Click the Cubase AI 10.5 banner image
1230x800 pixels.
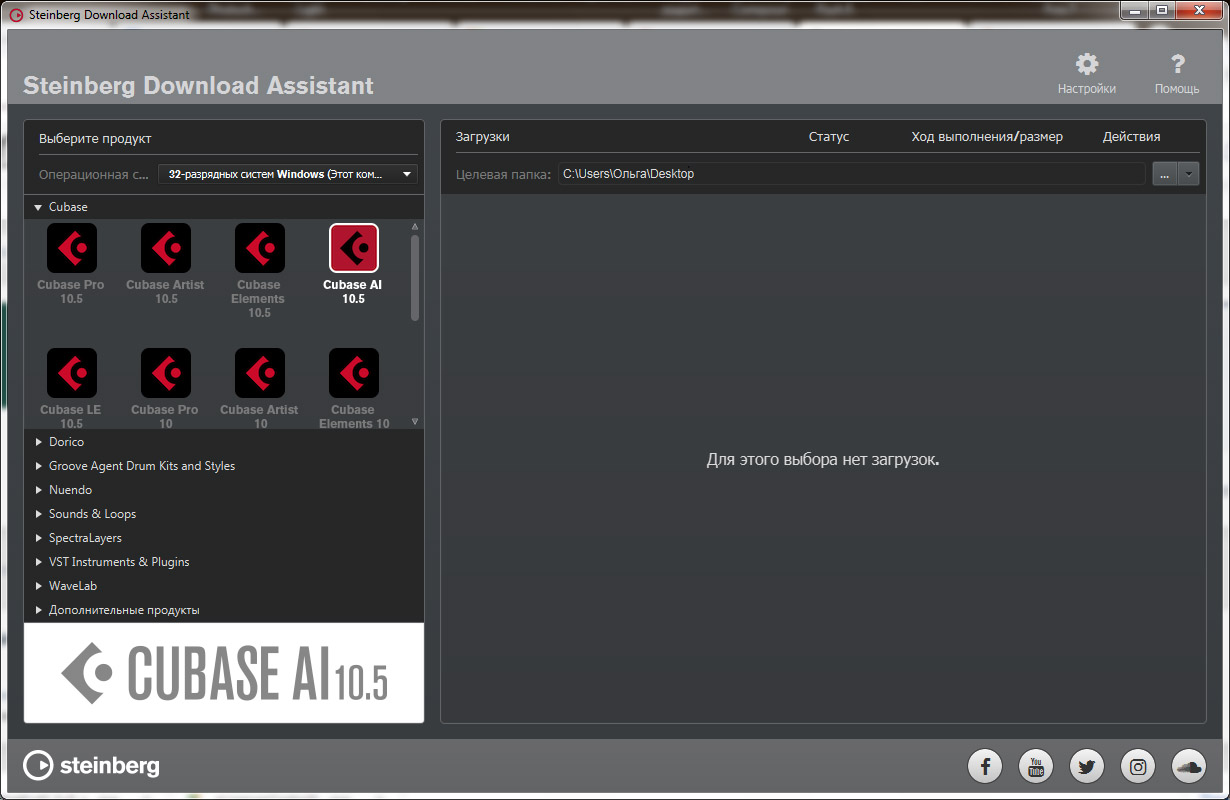click(x=224, y=673)
